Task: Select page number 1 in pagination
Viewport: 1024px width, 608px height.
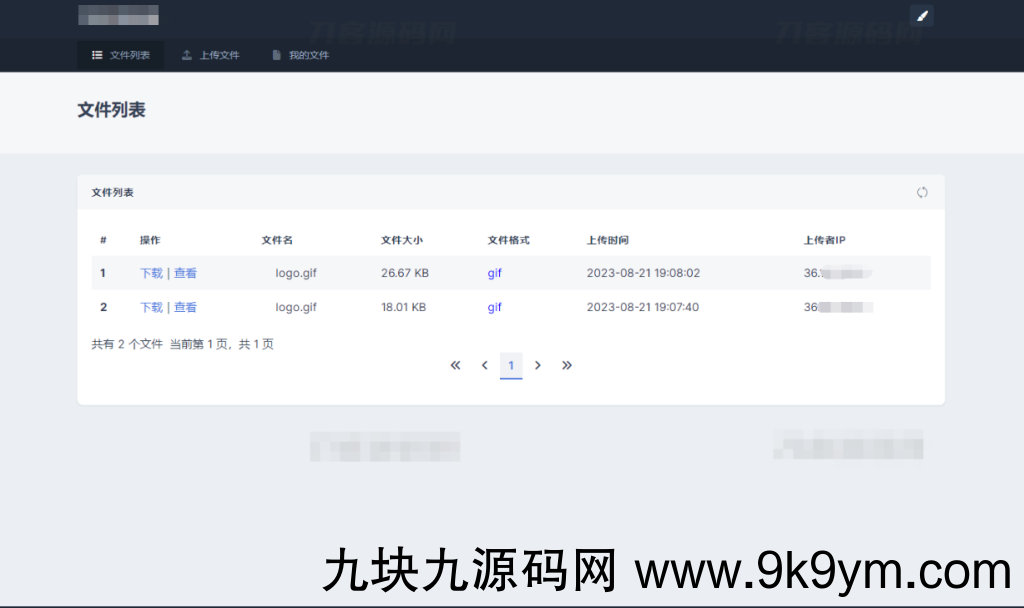Action: (x=511, y=365)
